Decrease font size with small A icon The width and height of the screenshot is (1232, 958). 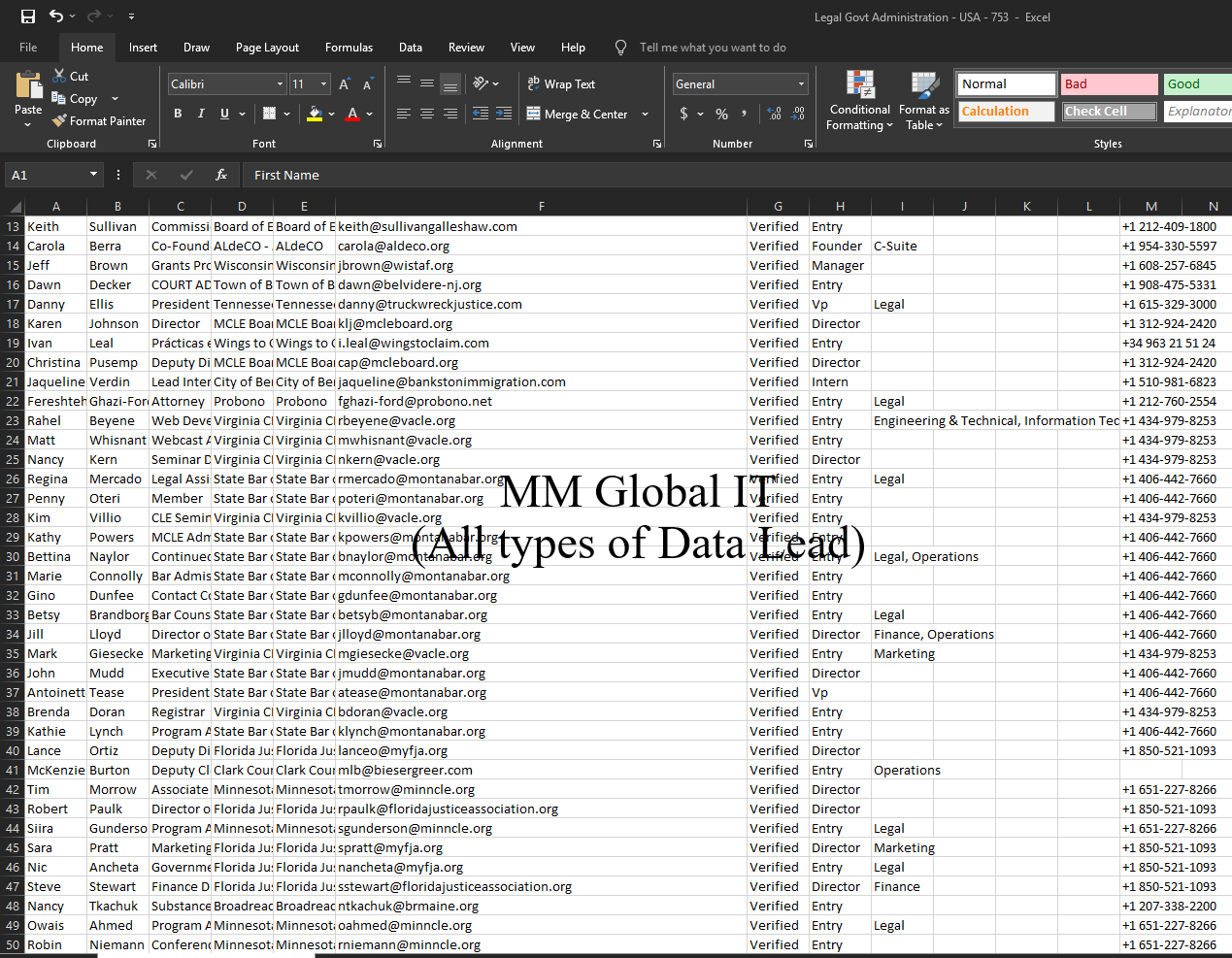368,84
